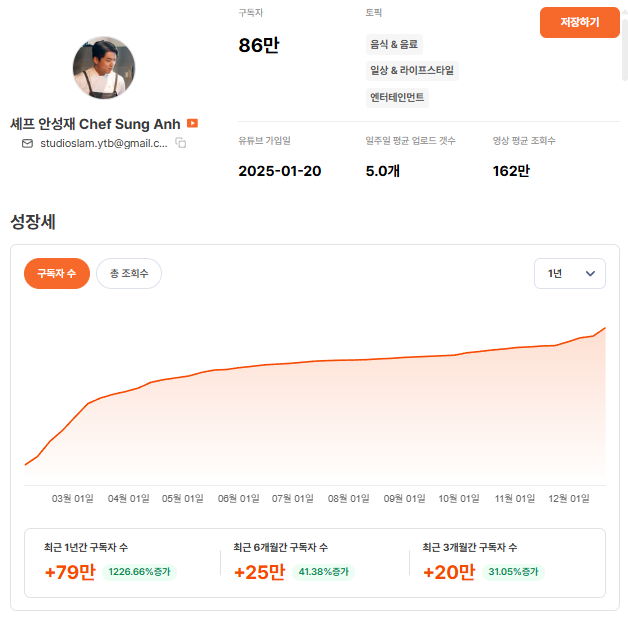Click the envelope icon before the email
628x624 pixels.
[27, 144]
